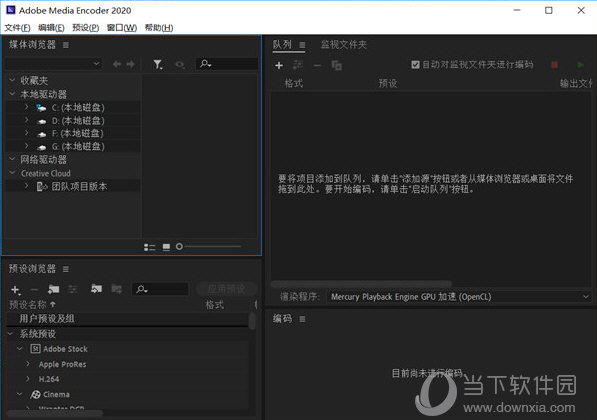Expand the Apple ProRes preset group
Viewport: 597px width, 420px height.
[27, 364]
